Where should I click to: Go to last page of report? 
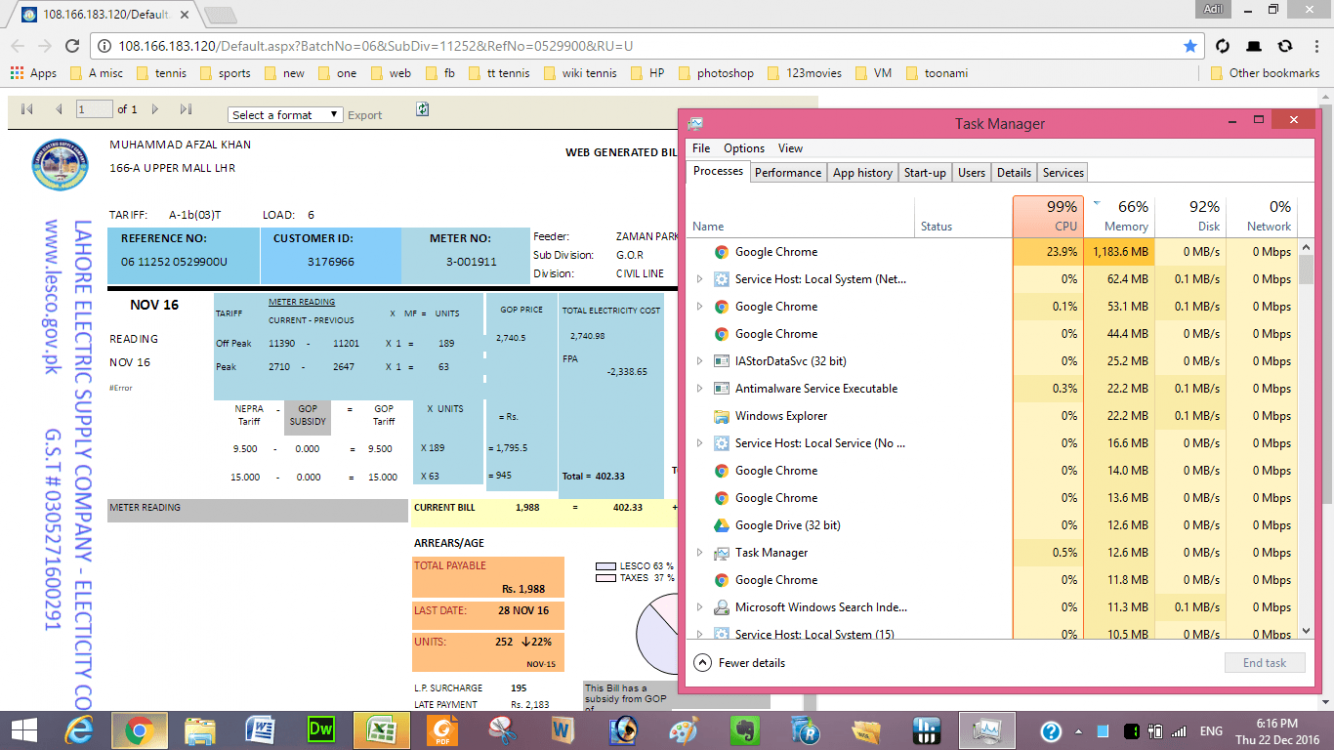pos(186,109)
